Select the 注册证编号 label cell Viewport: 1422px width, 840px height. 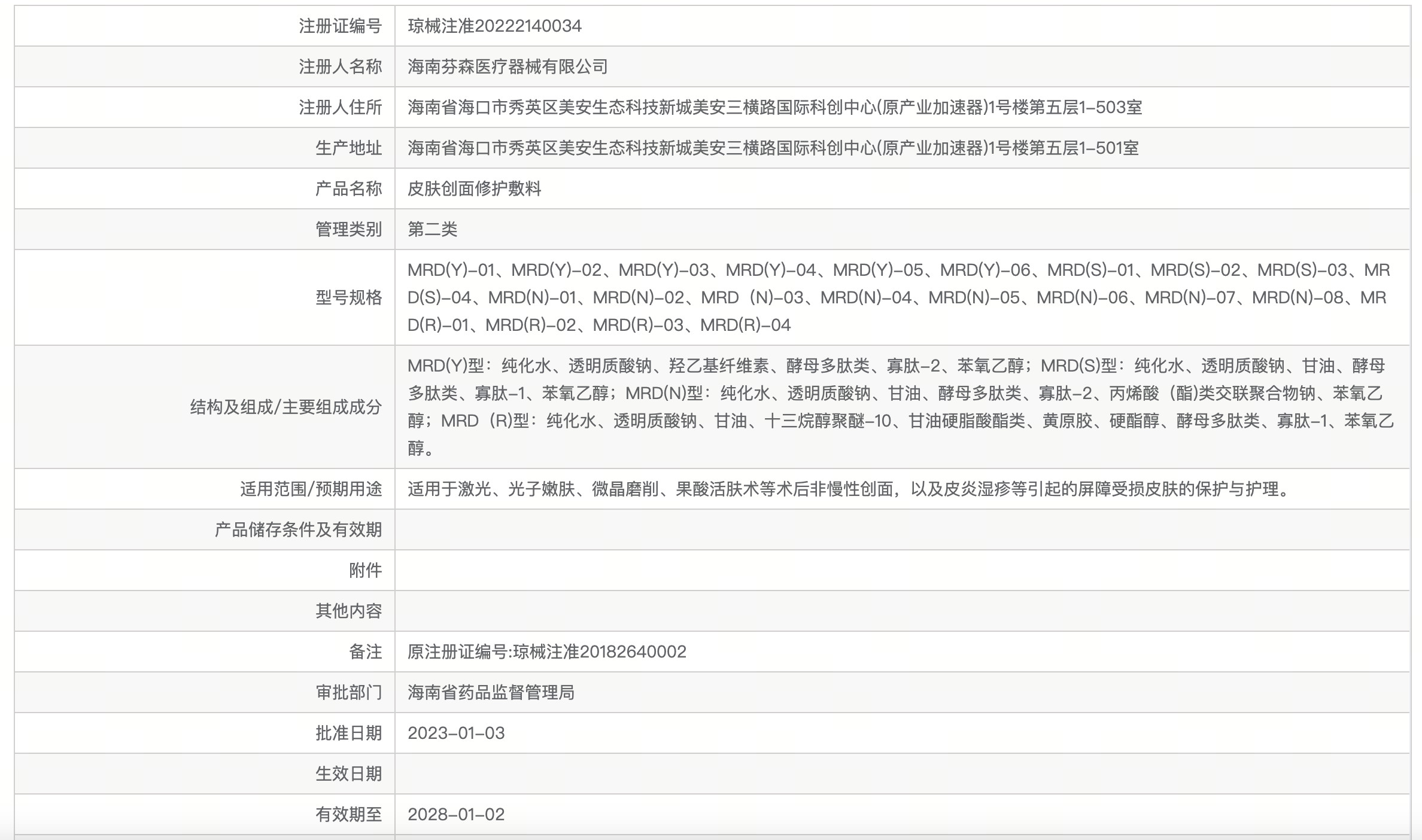click(x=340, y=26)
